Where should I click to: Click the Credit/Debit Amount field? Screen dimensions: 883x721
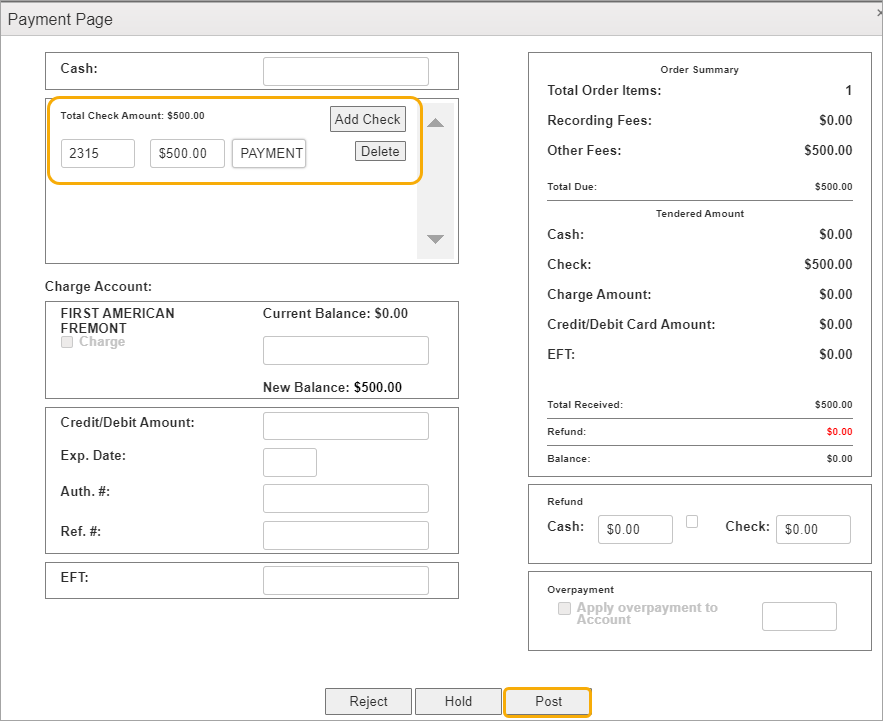345,426
